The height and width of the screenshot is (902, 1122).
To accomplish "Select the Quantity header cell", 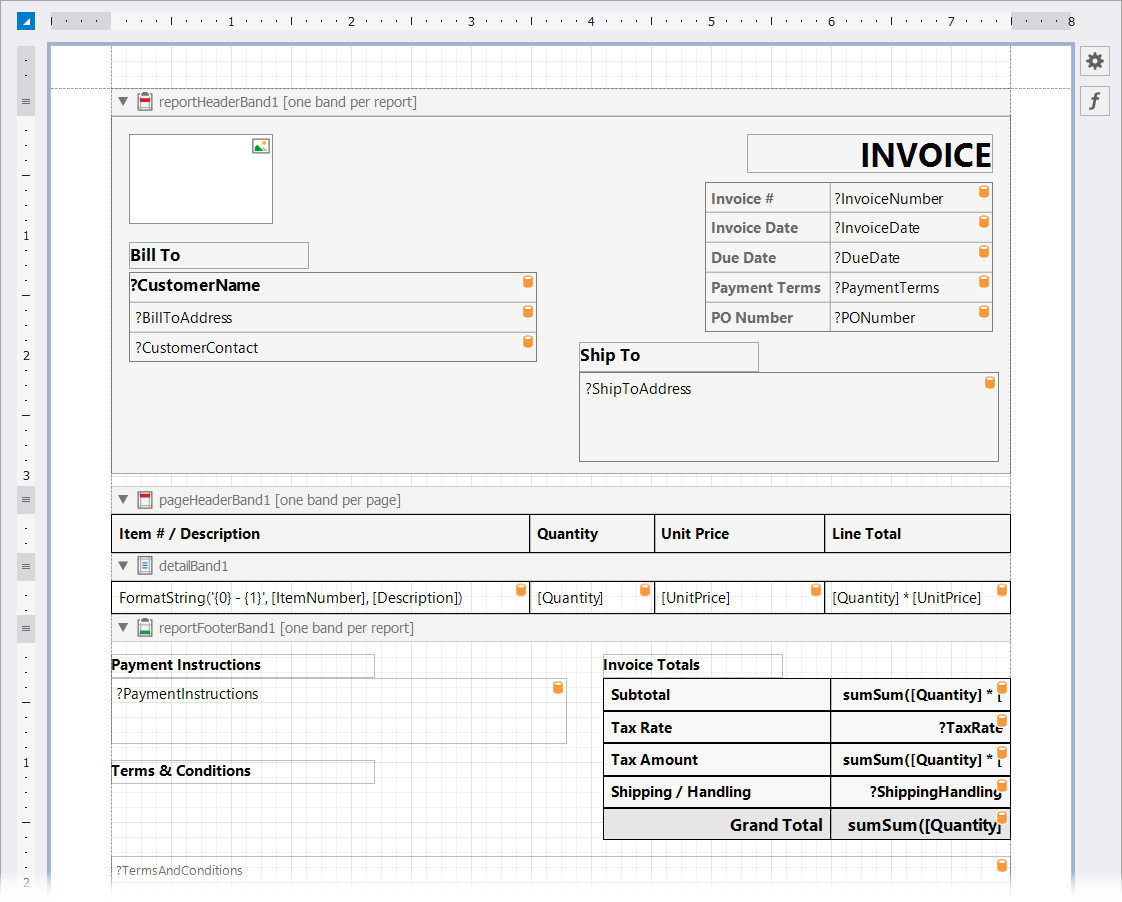I will point(592,534).
